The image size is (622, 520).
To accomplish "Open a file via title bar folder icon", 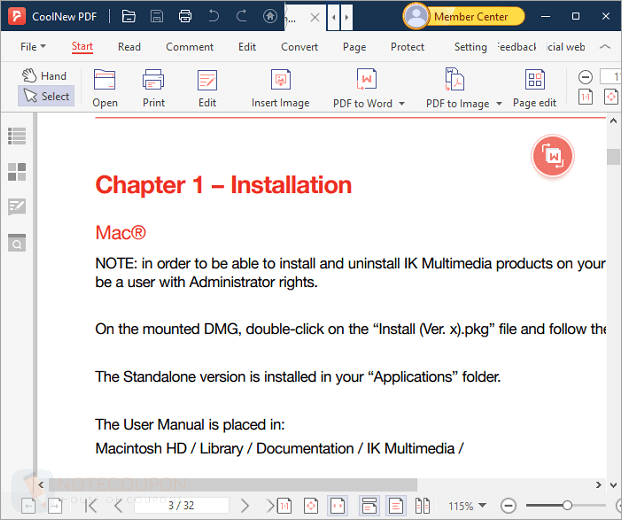I will (x=129, y=16).
